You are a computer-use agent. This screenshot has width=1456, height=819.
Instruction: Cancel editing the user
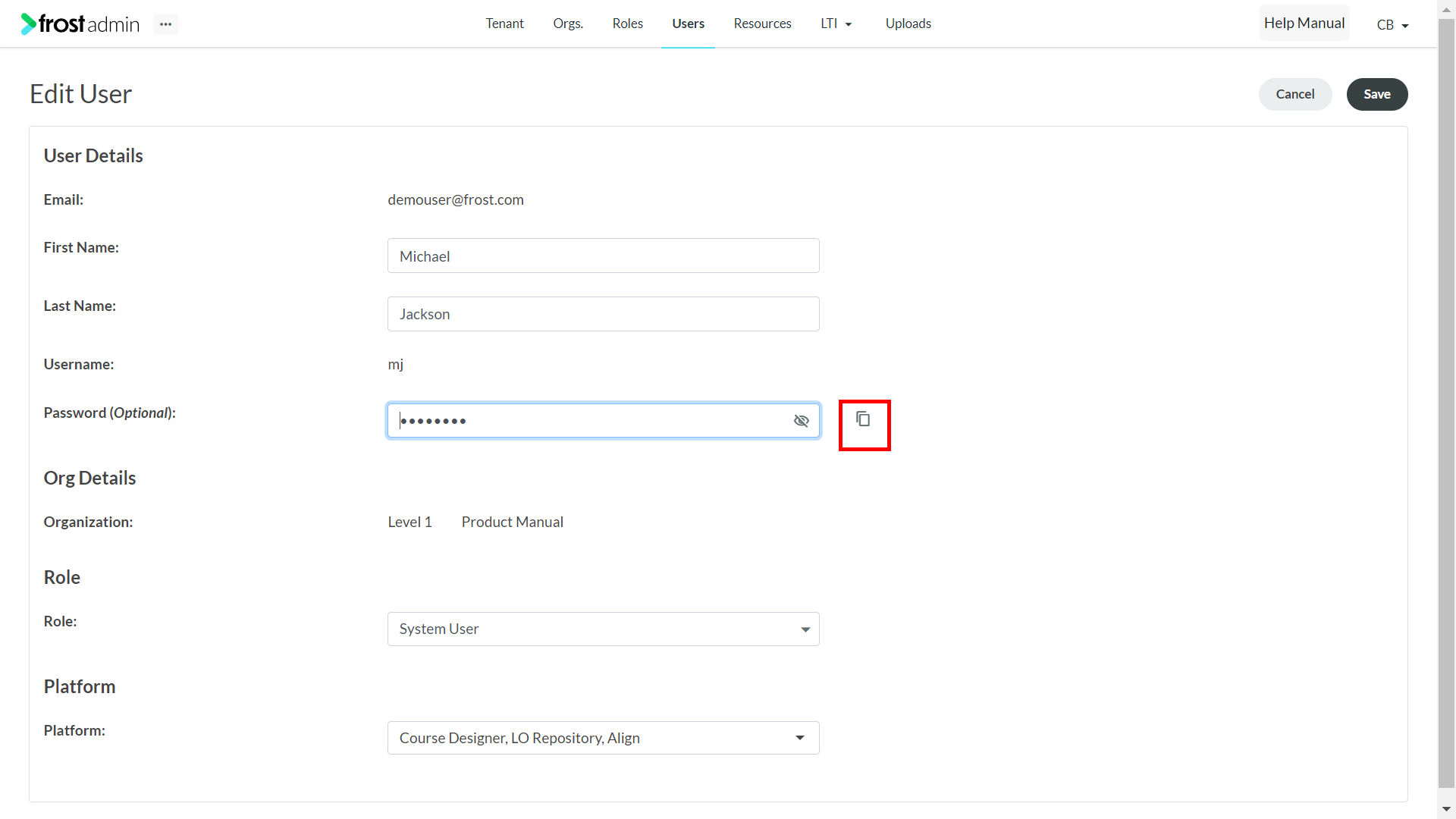point(1295,94)
